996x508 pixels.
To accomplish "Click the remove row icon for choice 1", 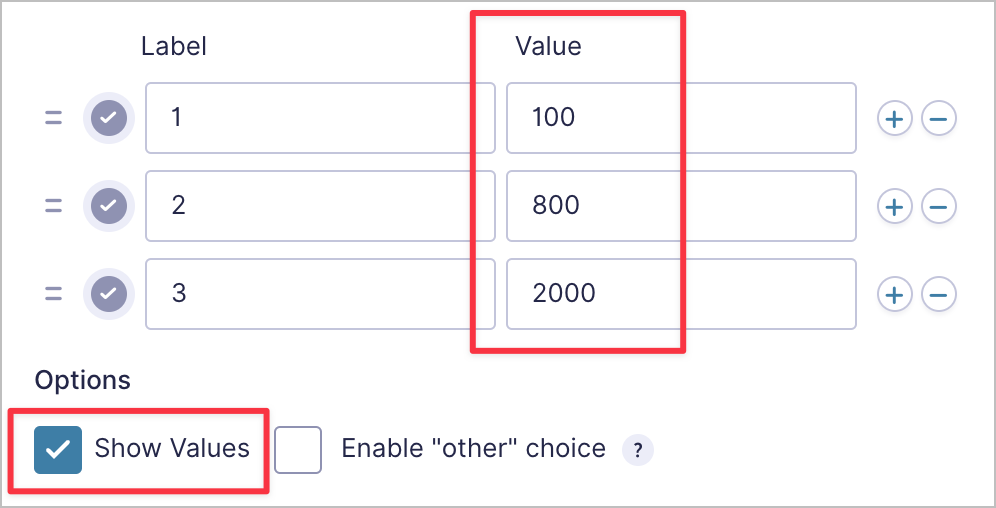I will click(x=938, y=119).
